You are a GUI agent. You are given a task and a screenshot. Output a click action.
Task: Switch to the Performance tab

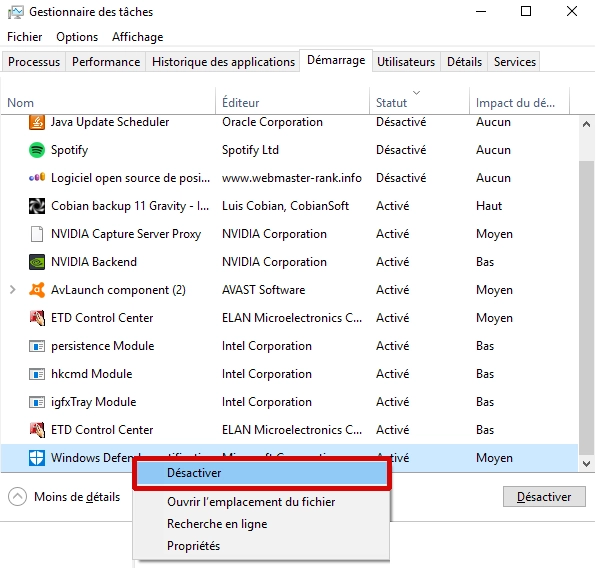[x=106, y=62]
